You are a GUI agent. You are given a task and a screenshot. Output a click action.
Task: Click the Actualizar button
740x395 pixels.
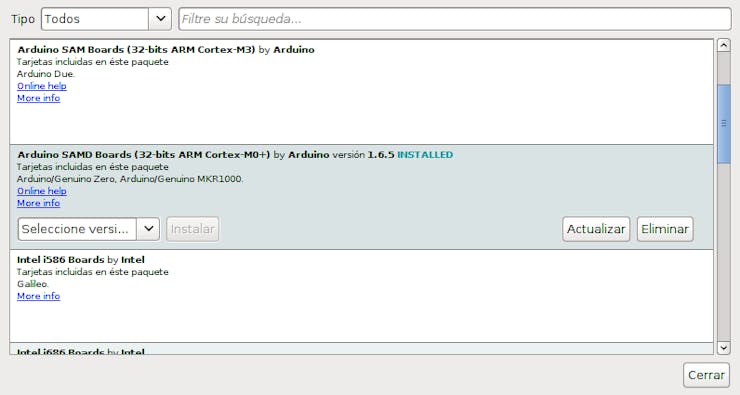(x=596, y=229)
